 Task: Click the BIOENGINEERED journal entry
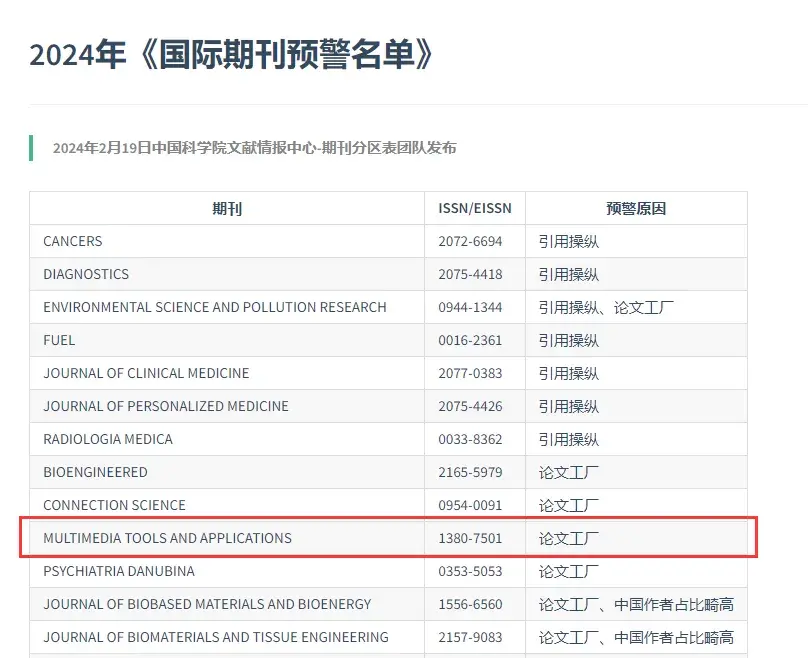pos(94,472)
